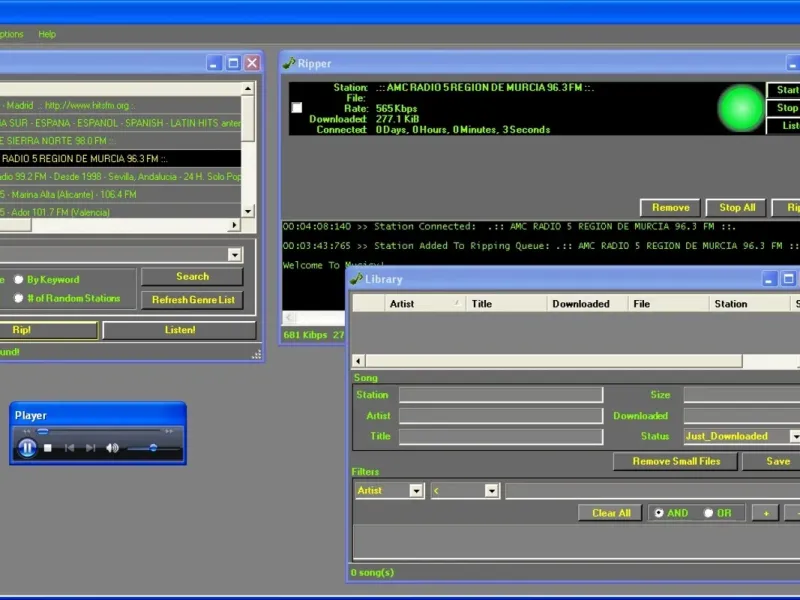Image resolution: width=800 pixels, height=600 pixels.
Task: Tick the checkbox beside the AMC Radio station
Action: [296, 108]
